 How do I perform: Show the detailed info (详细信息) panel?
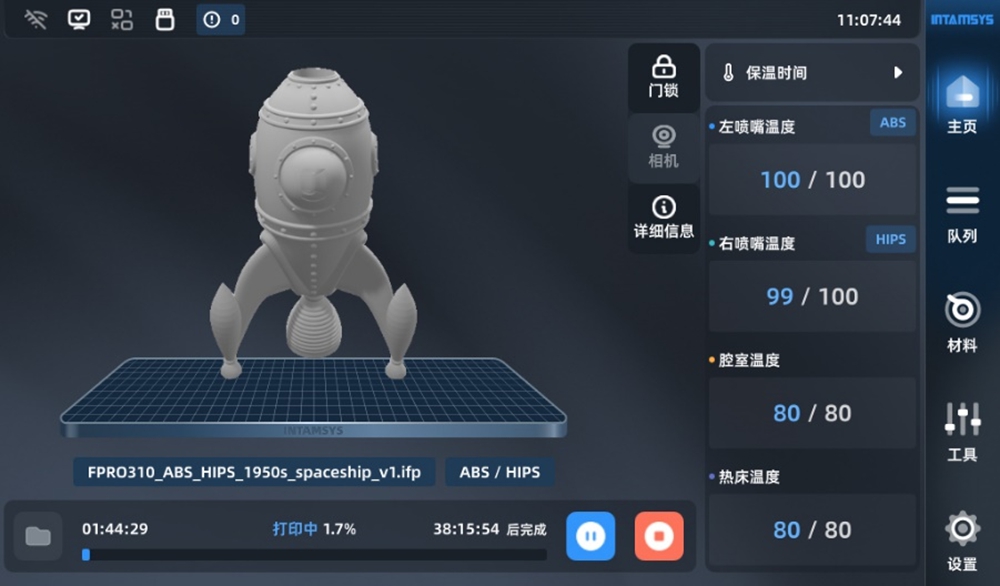tap(663, 218)
